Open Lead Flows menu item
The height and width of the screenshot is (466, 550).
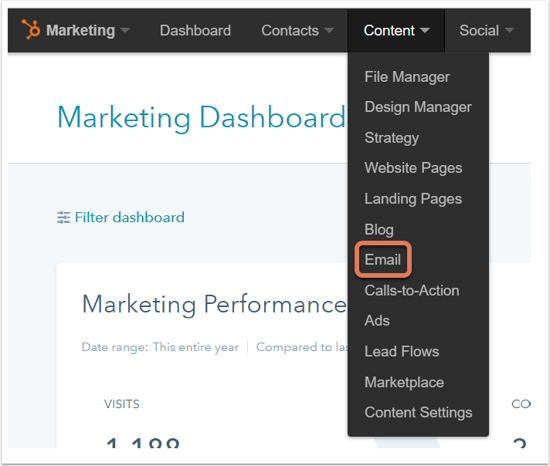pos(402,351)
